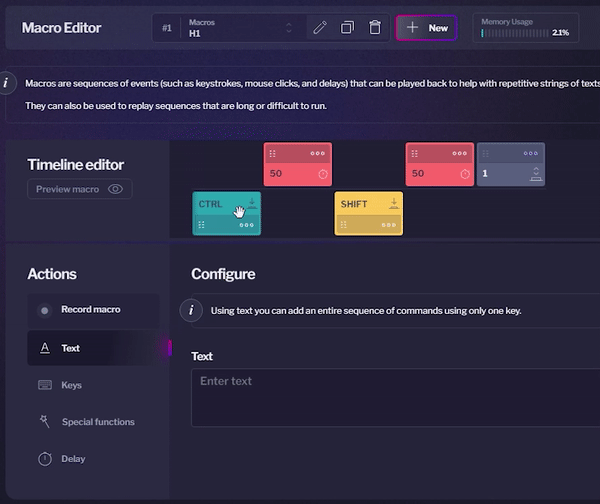
Task: Open options dots on the first red delay block
Action: 318,154
